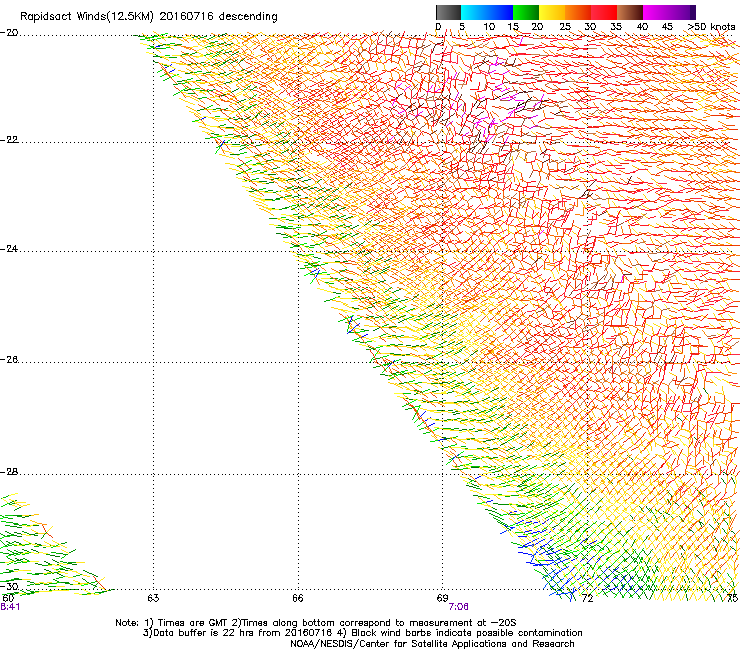Click the brown 35-40 knots legend swatch
Screen dimensions: 740x650
coord(630,12)
